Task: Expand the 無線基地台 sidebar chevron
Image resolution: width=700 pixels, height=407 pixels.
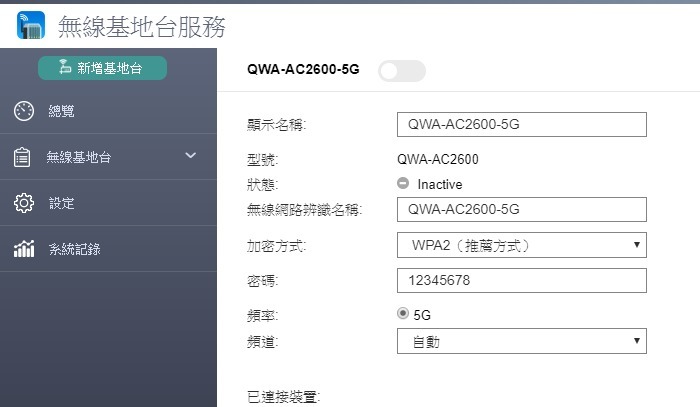Action: point(191,156)
